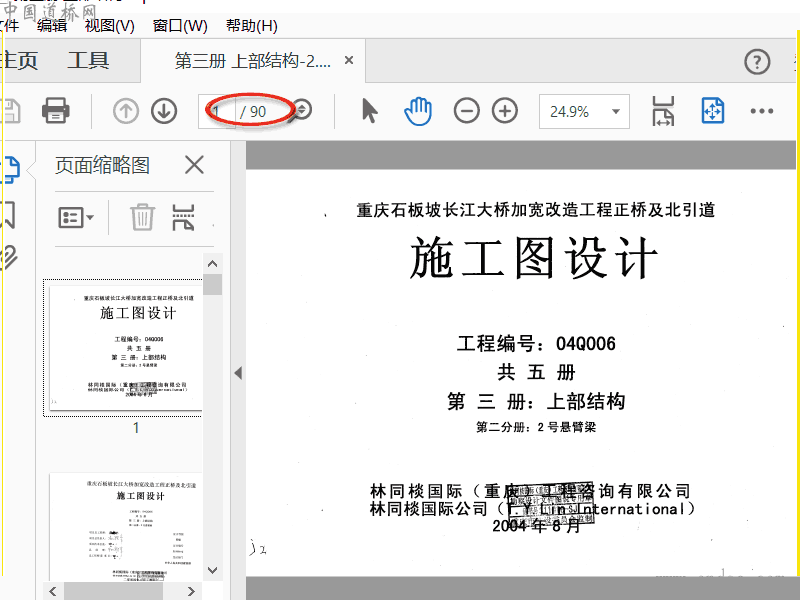Click the print icon in toolbar
This screenshot has height=600, width=800.
(x=56, y=111)
